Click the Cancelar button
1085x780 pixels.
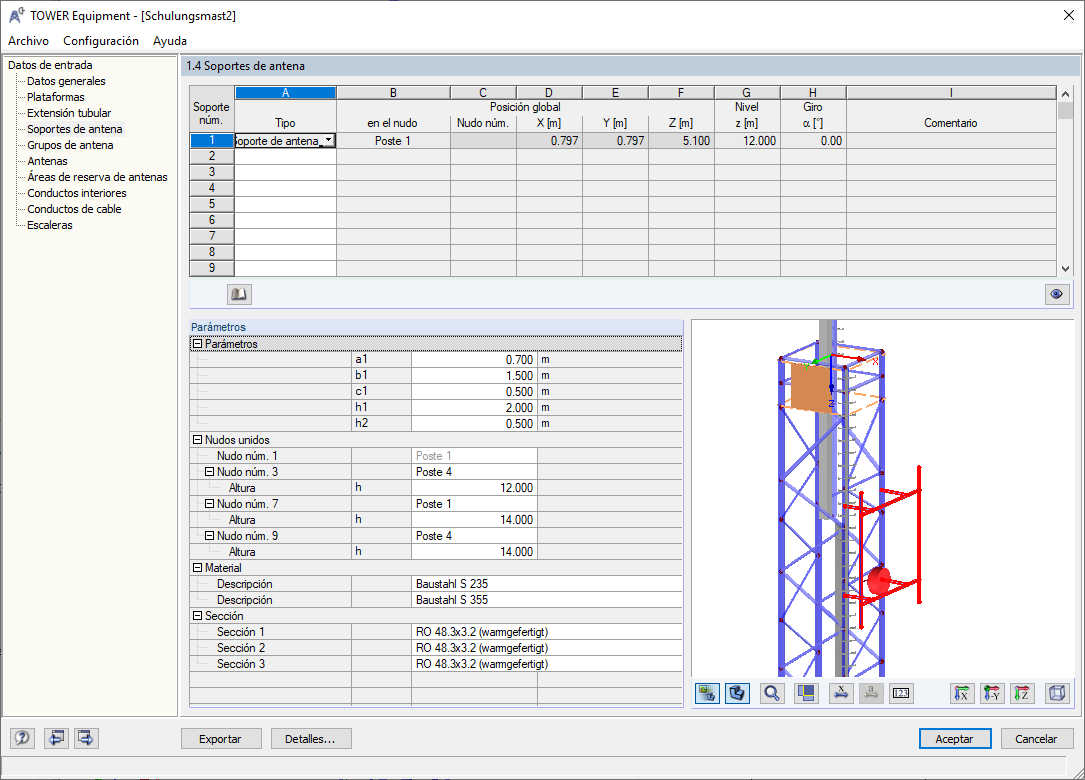[x=1037, y=738]
